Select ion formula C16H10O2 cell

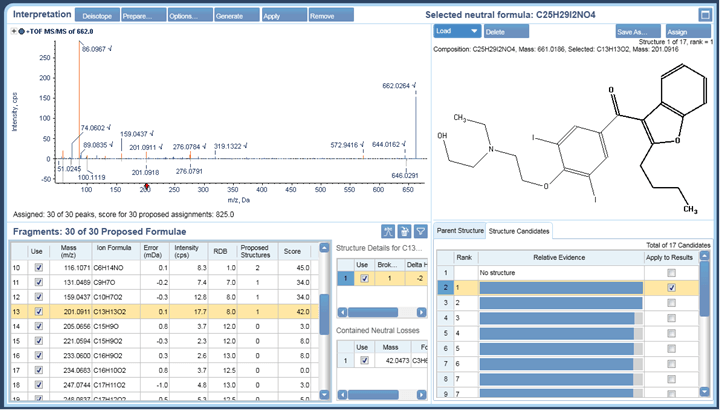click(115, 371)
